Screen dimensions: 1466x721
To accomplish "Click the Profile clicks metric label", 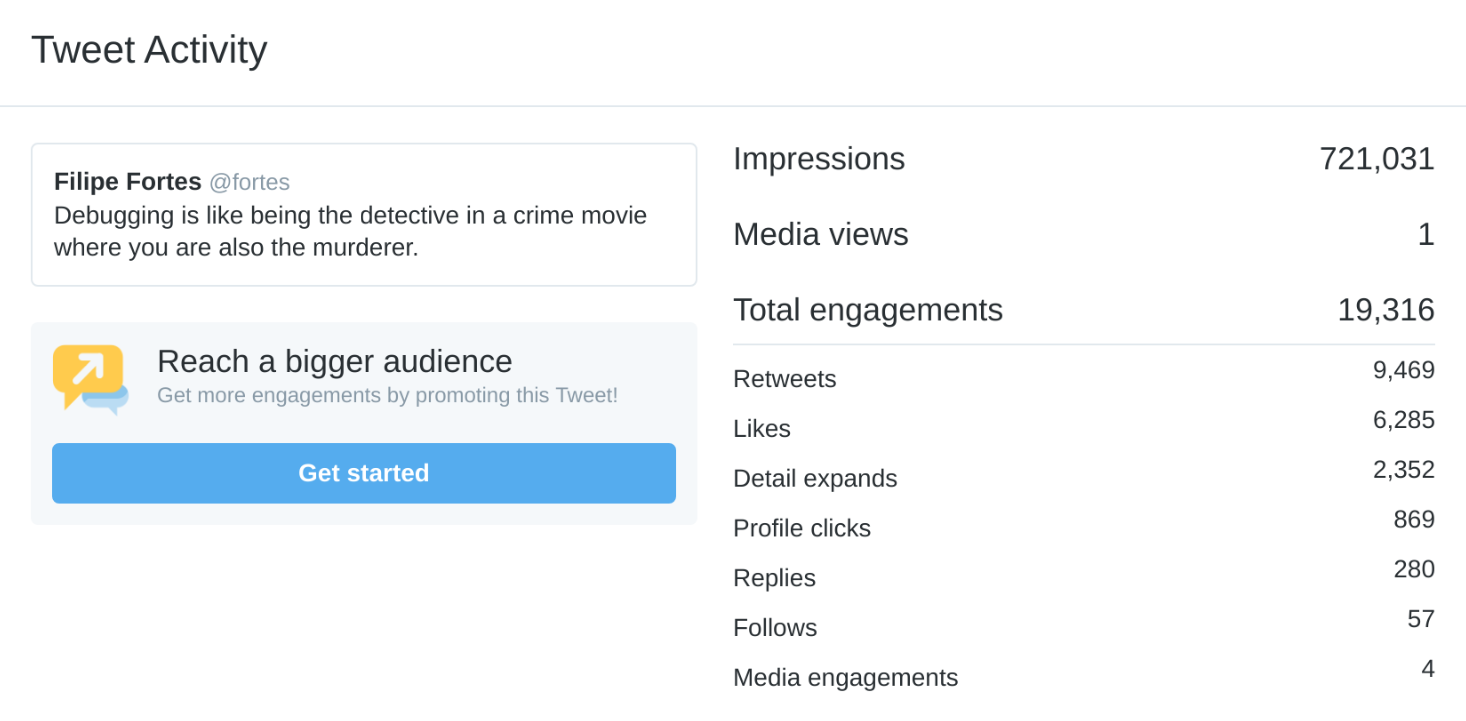I will pyautogui.click(x=801, y=528).
